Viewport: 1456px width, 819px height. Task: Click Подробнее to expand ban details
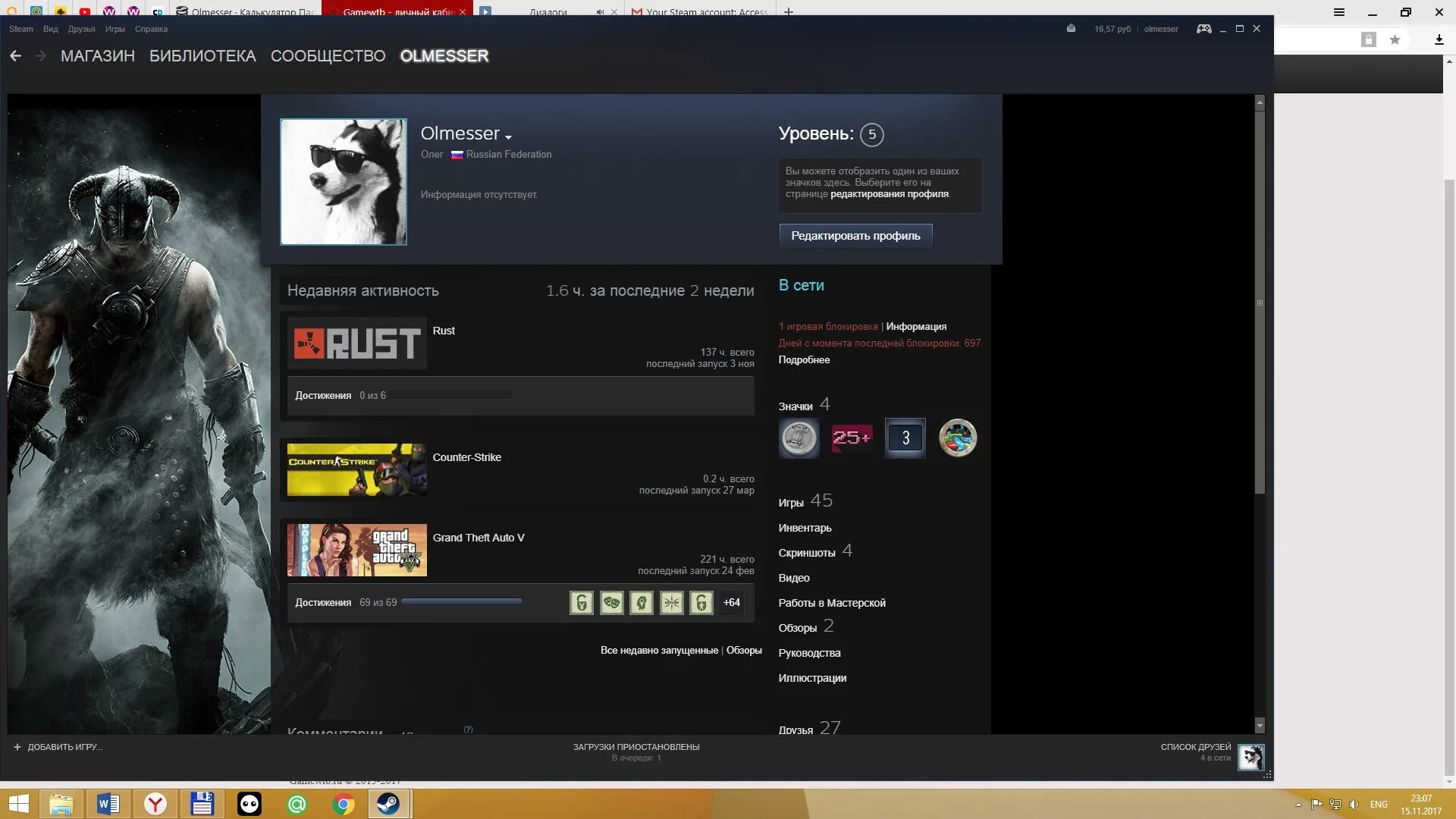[804, 359]
